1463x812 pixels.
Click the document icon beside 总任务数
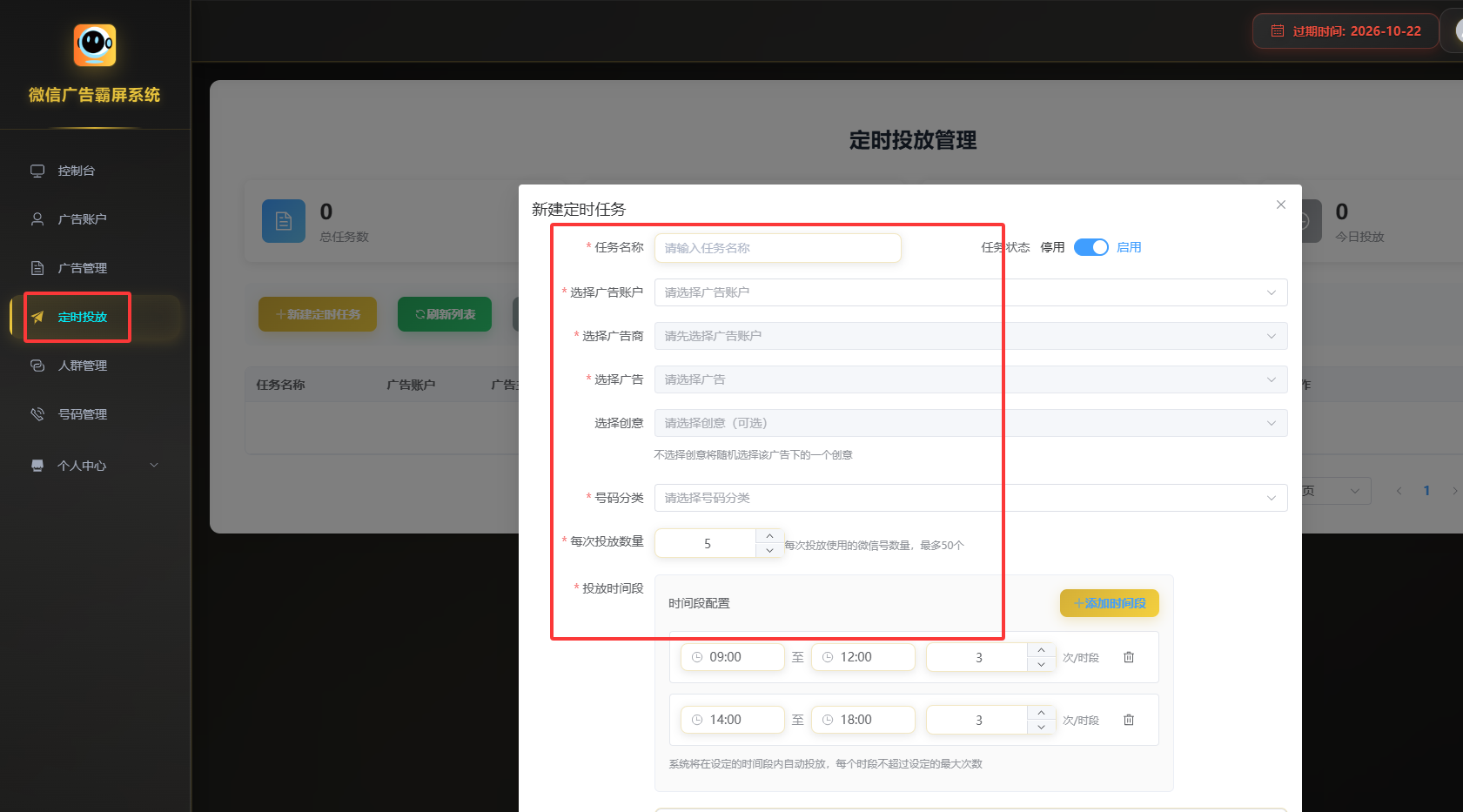point(284,221)
